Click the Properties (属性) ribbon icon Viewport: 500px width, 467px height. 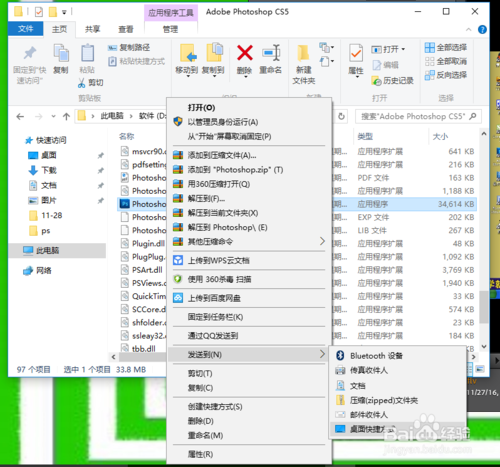click(x=356, y=53)
